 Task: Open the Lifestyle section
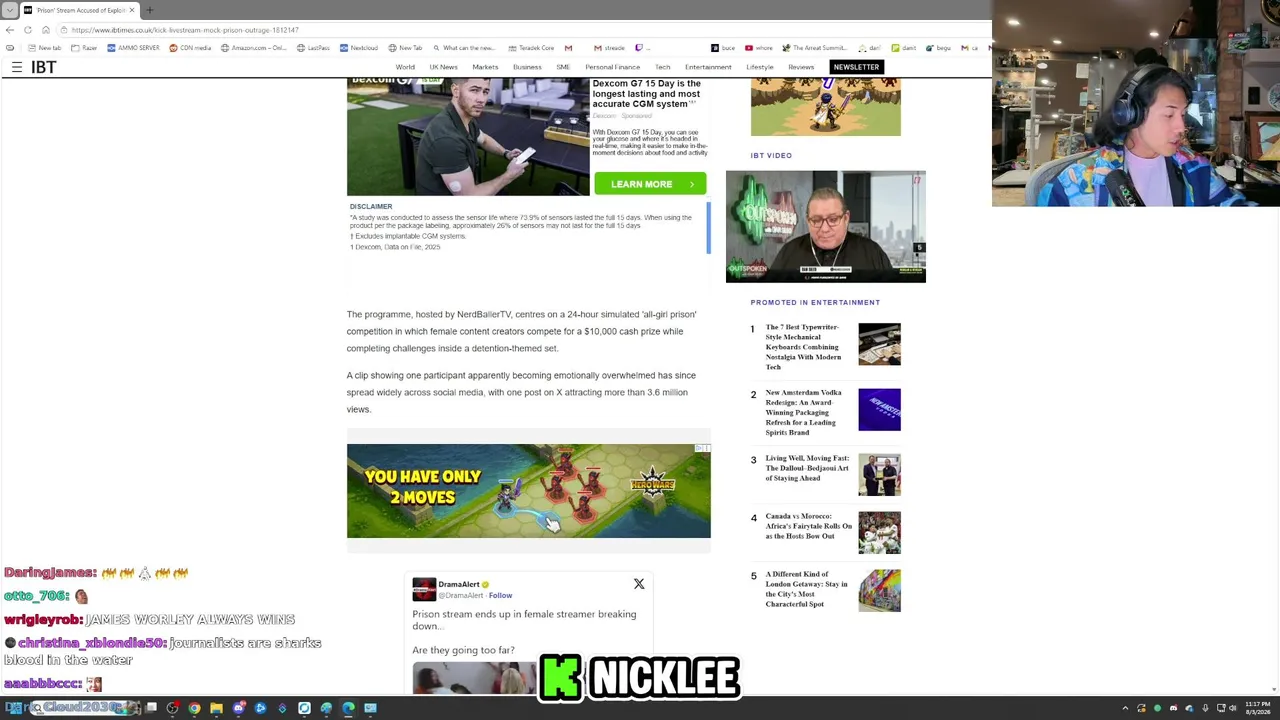click(x=760, y=67)
